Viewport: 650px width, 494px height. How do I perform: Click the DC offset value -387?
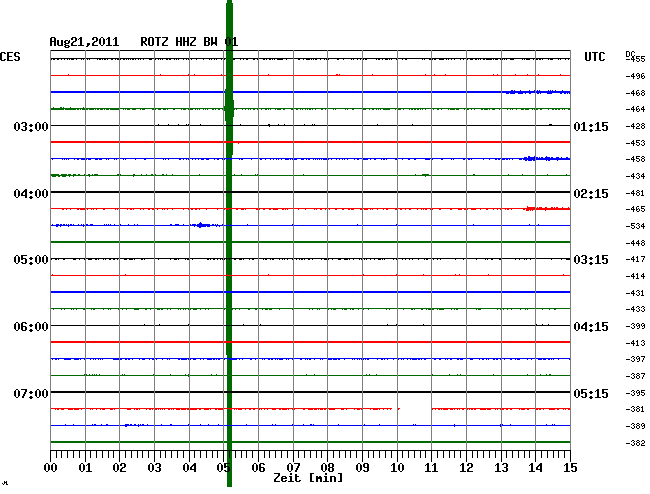(635, 376)
